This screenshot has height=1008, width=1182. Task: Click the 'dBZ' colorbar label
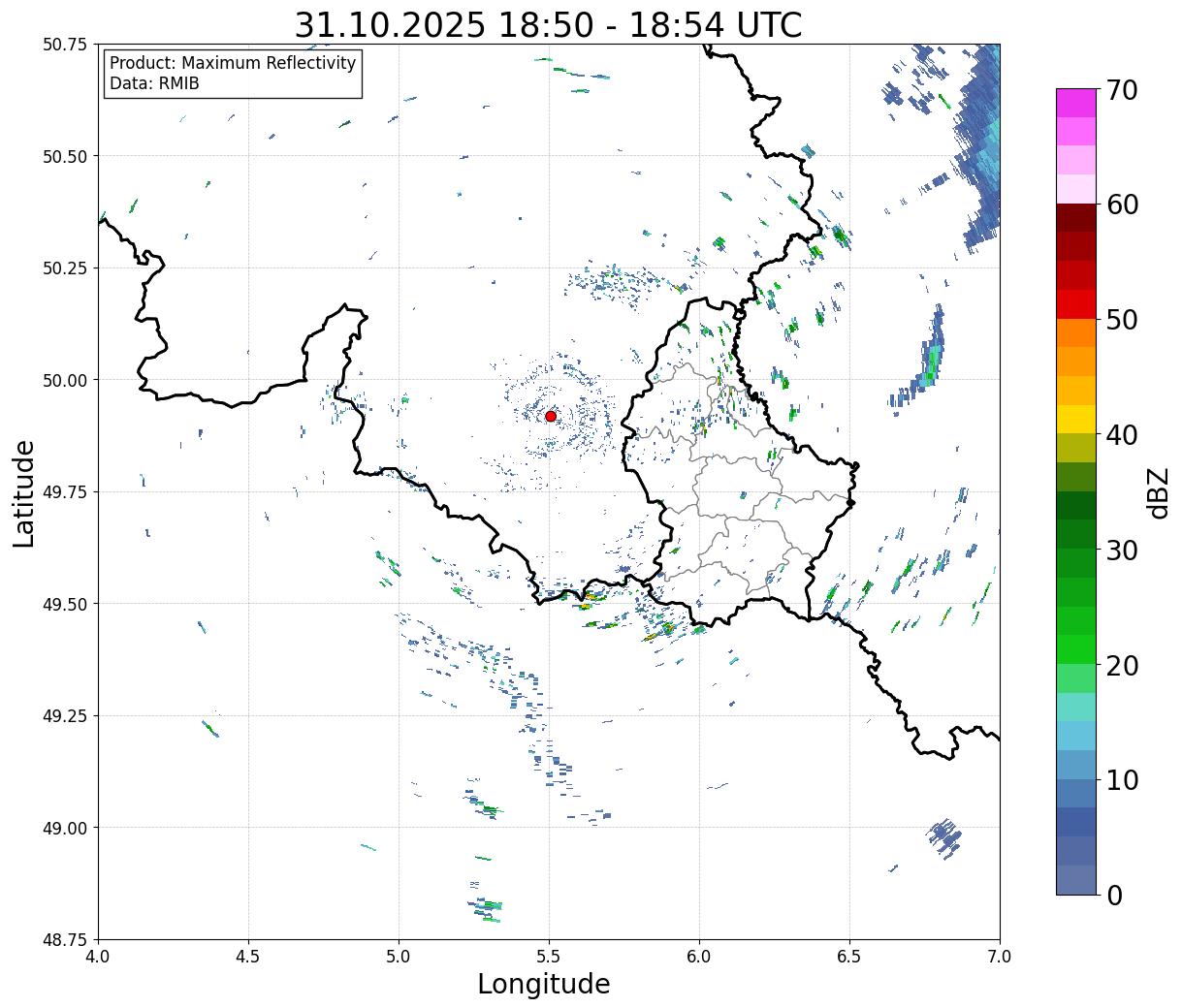click(x=1158, y=492)
